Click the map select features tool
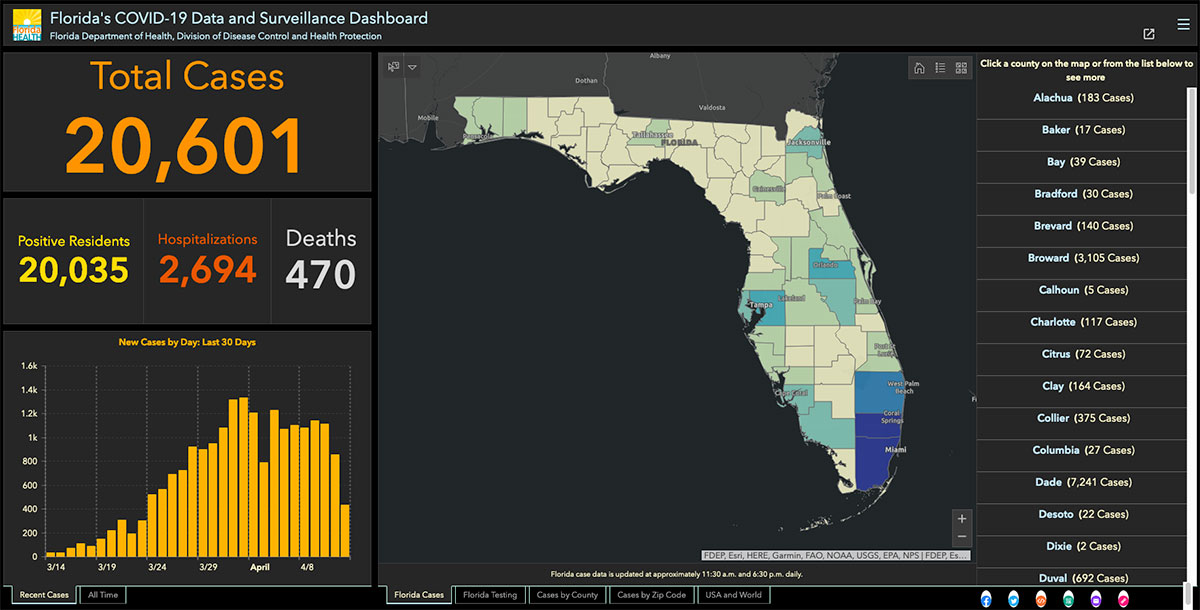The image size is (1200, 610). (x=394, y=67)
